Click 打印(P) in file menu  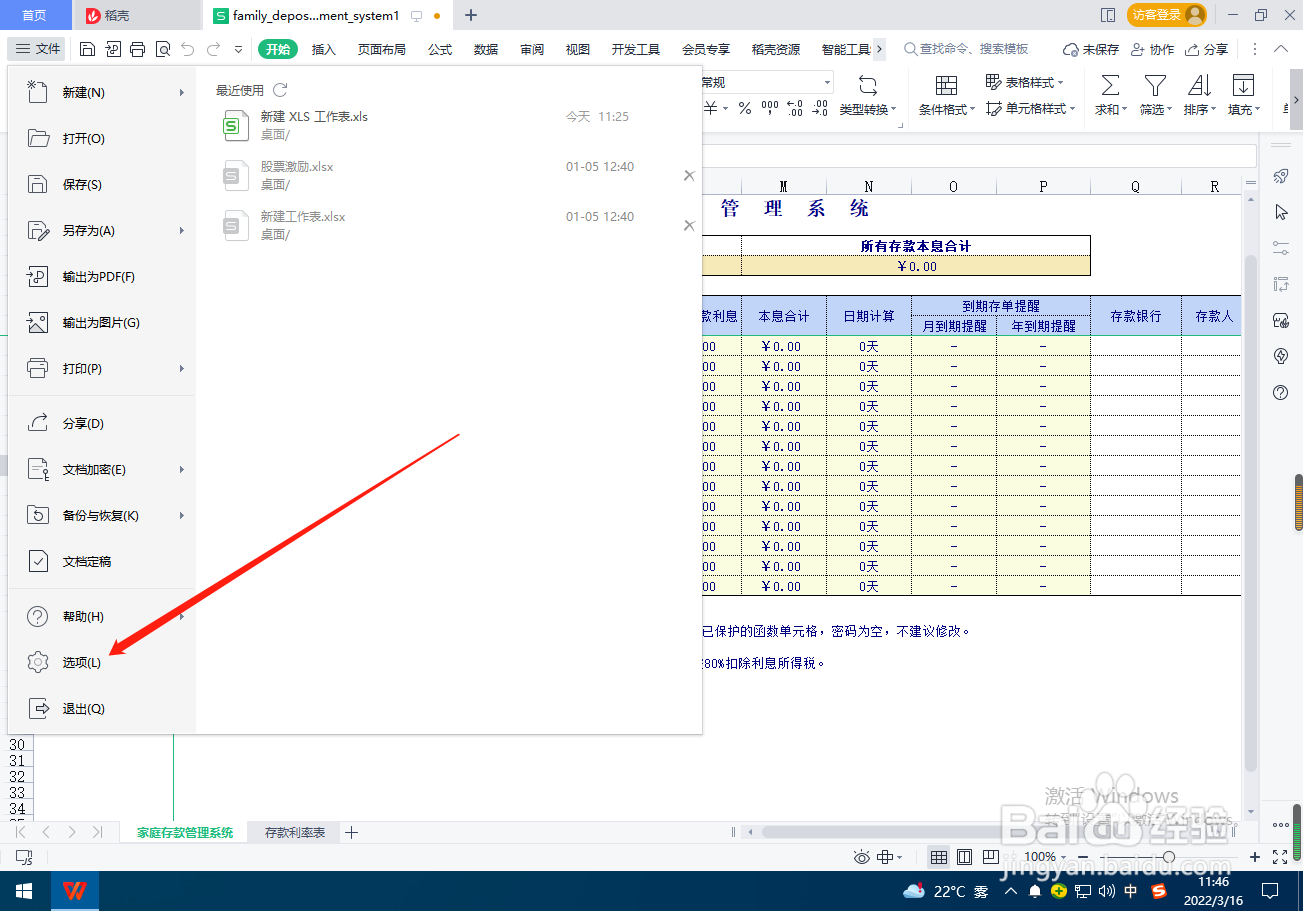(102, 368)
